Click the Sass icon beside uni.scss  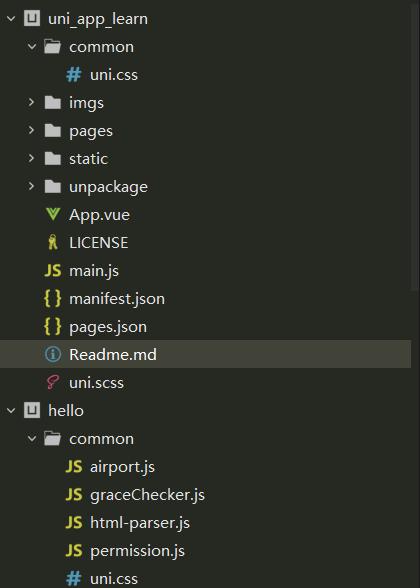52,382
